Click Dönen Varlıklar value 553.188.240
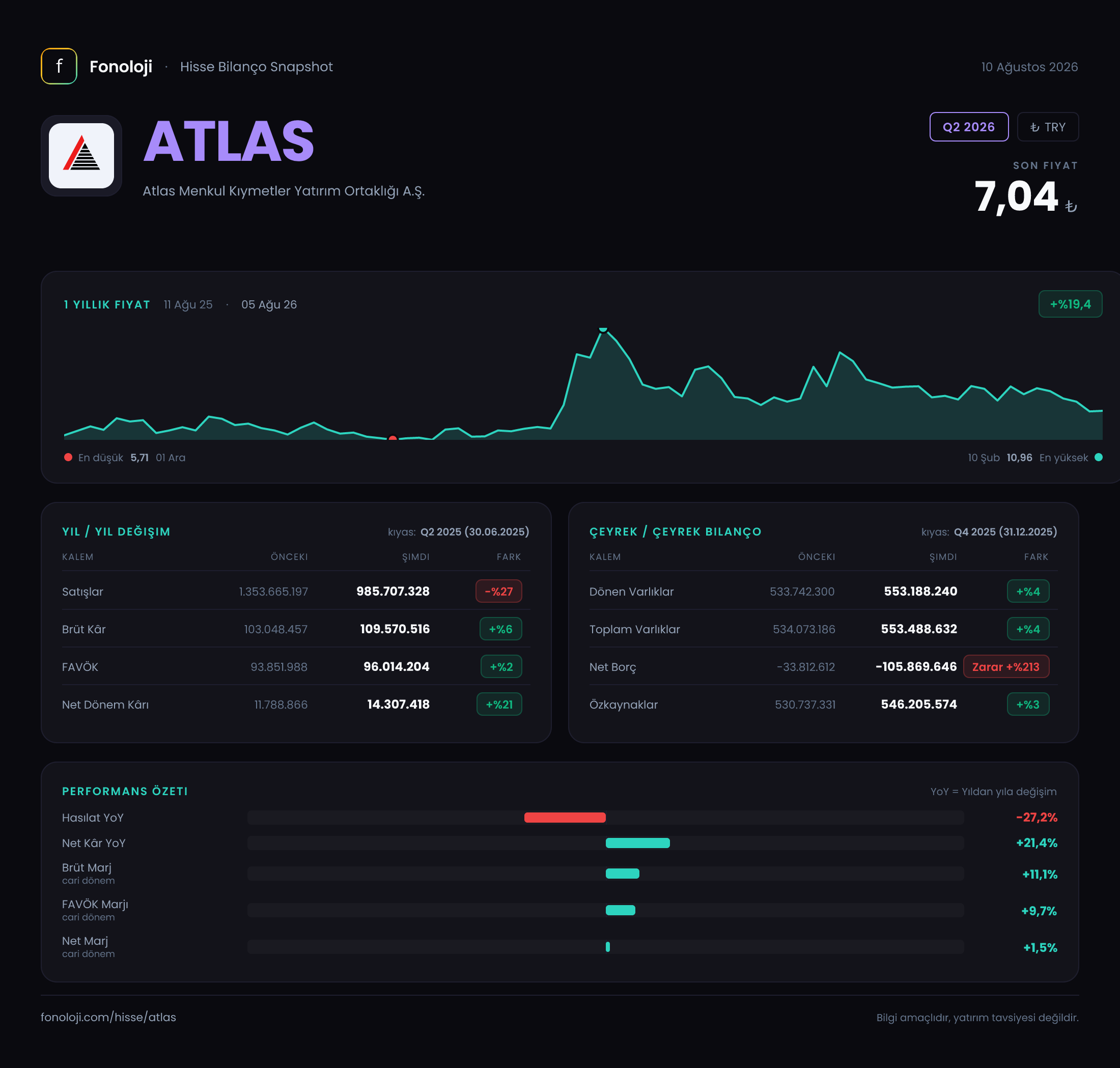Image resolution: width=1120 pixels, height=1068 pixels. click(920, 591)
